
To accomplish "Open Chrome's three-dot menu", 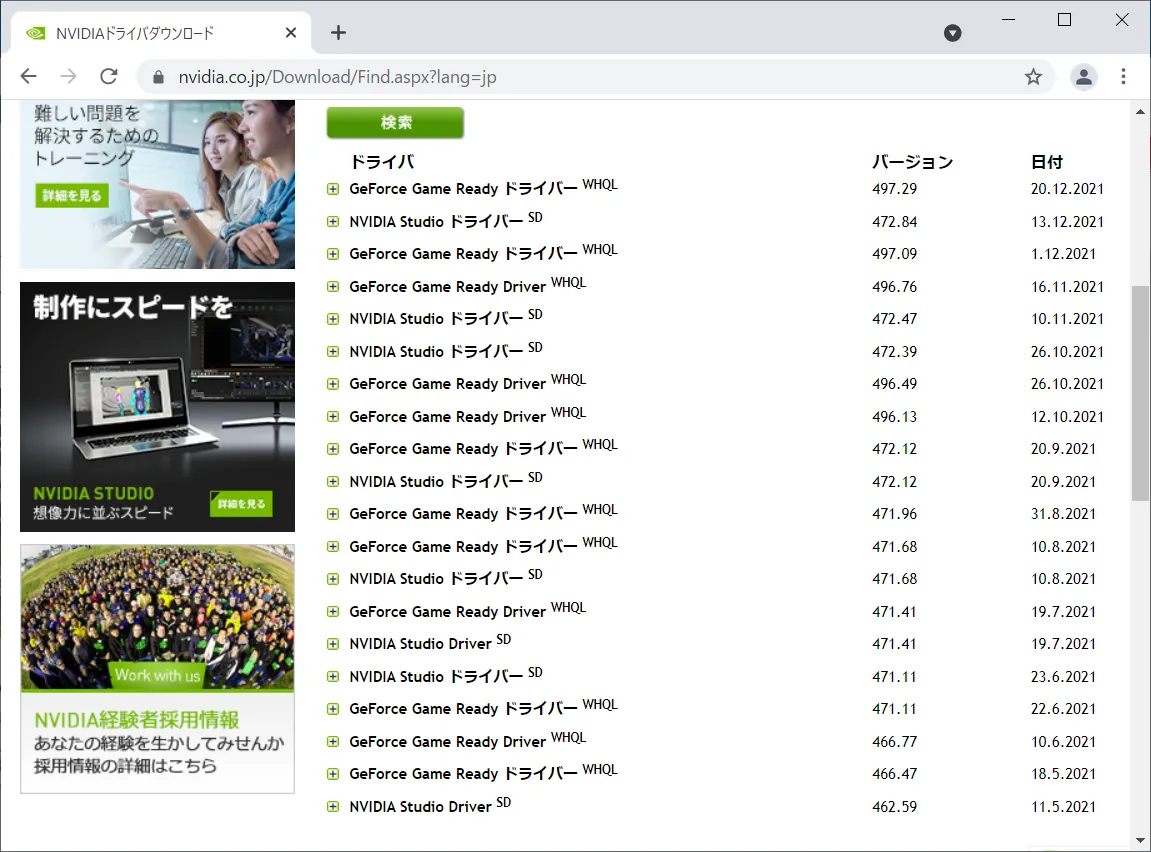I will [1123, 76].
